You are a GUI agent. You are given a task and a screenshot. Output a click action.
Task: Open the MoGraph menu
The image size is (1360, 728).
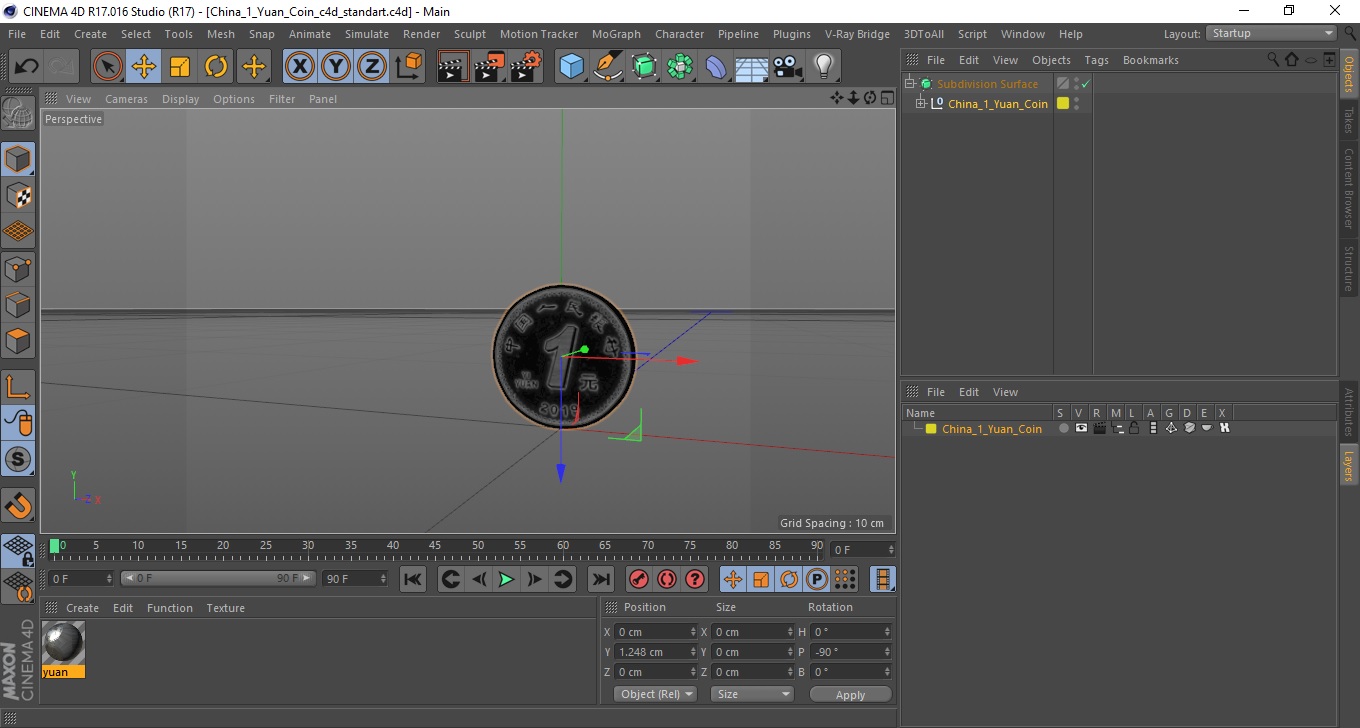tap(616, 34)
